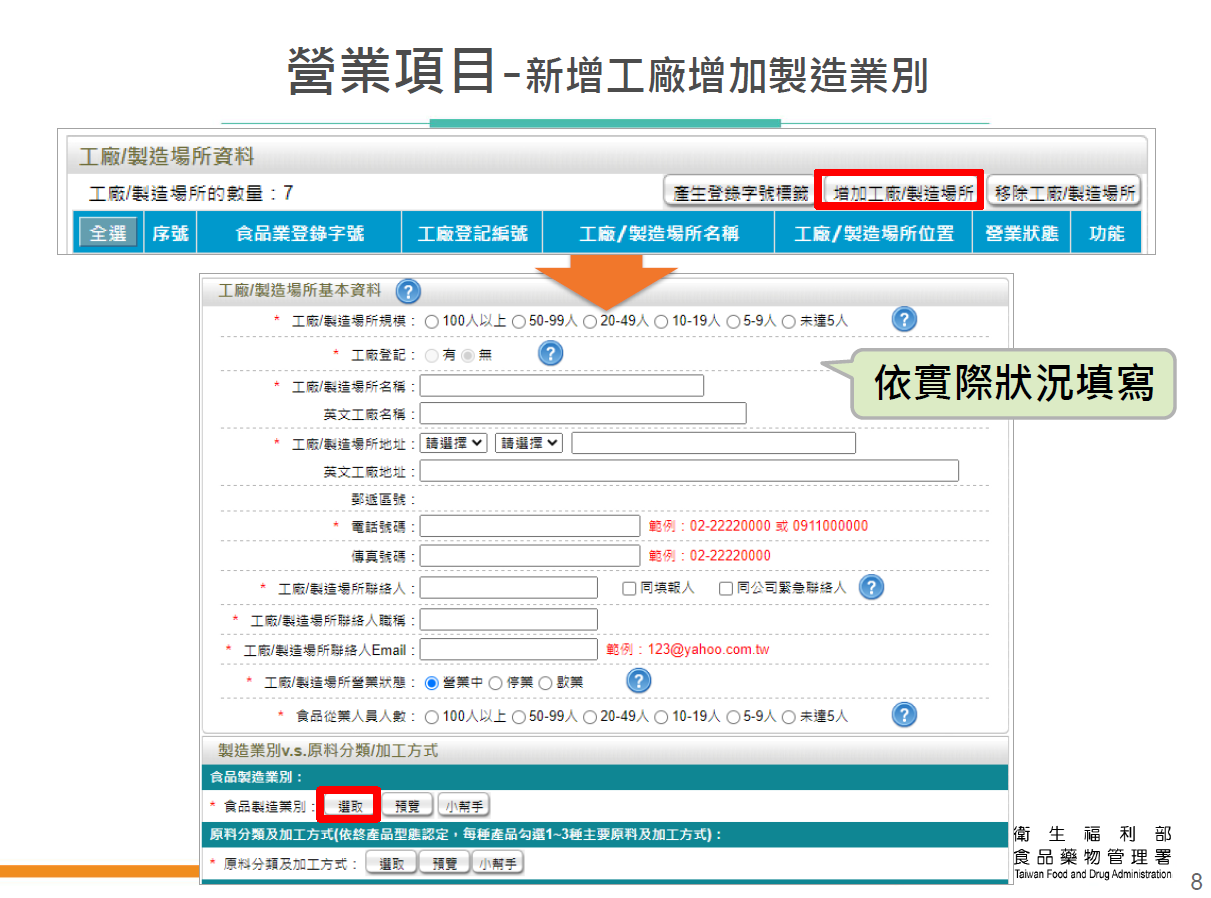Click the 工廠/製造場所的數量：7 text
Viewport: 1211px width, 898px height.
pyautogui.click(x=191, y=193)
